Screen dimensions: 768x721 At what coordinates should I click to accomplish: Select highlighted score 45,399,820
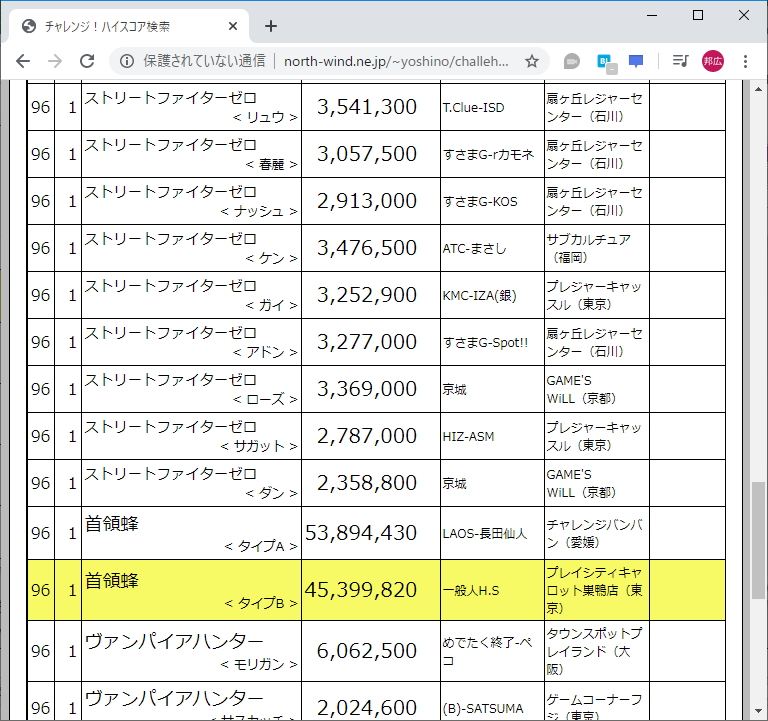(361, 590)
